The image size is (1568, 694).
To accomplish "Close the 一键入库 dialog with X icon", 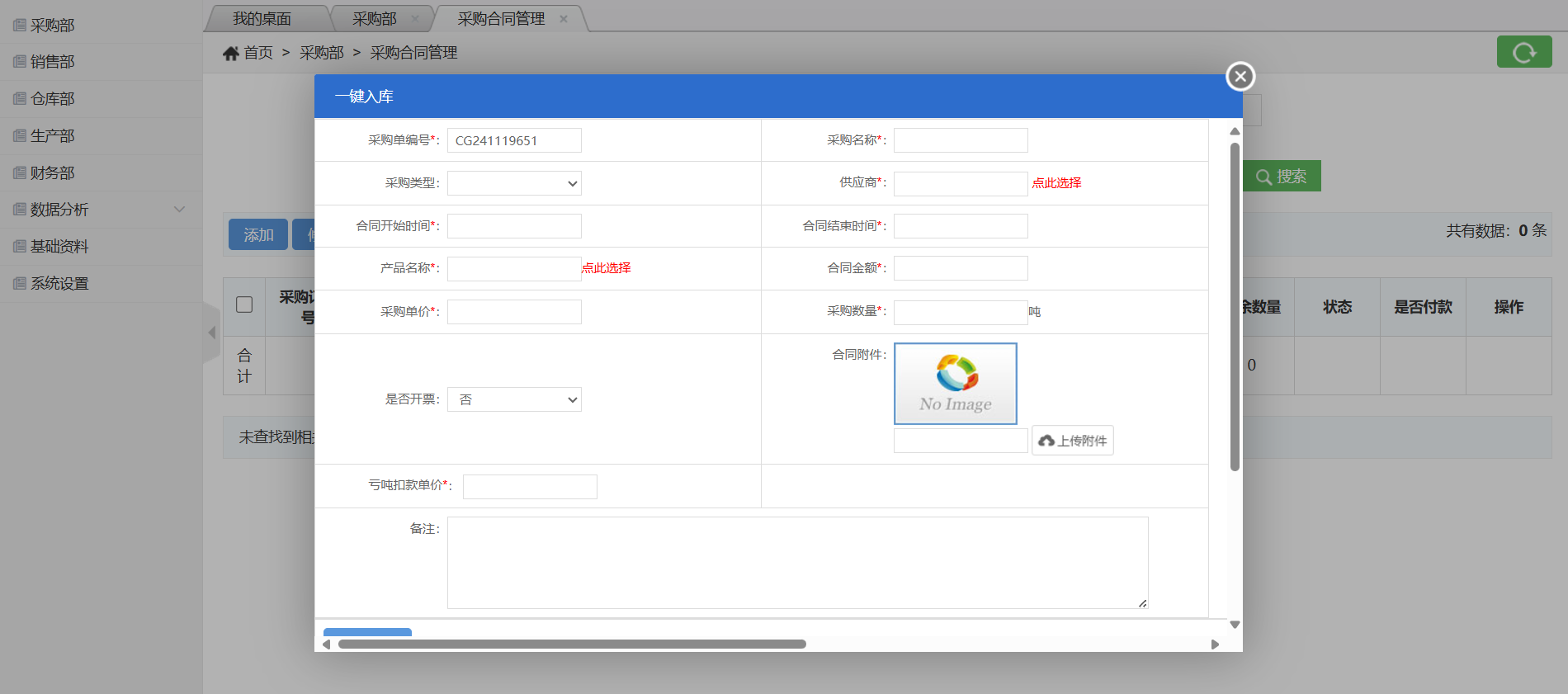I will coord(1240,77).
